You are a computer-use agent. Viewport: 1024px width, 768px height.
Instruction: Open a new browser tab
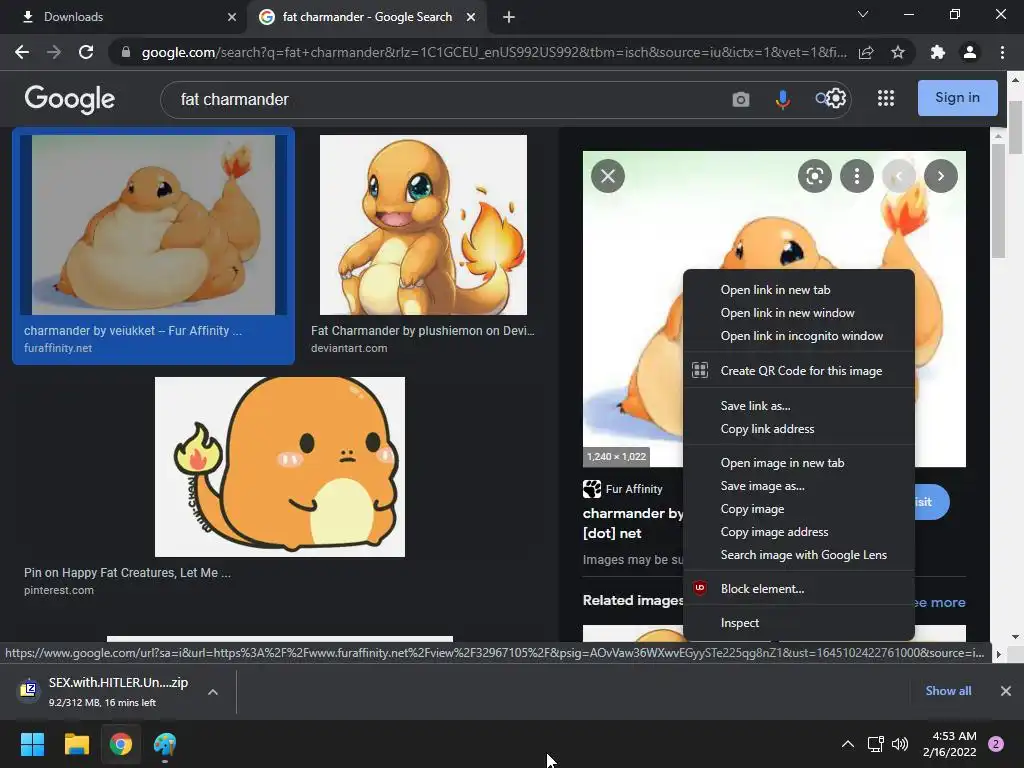tap(509, 17)
